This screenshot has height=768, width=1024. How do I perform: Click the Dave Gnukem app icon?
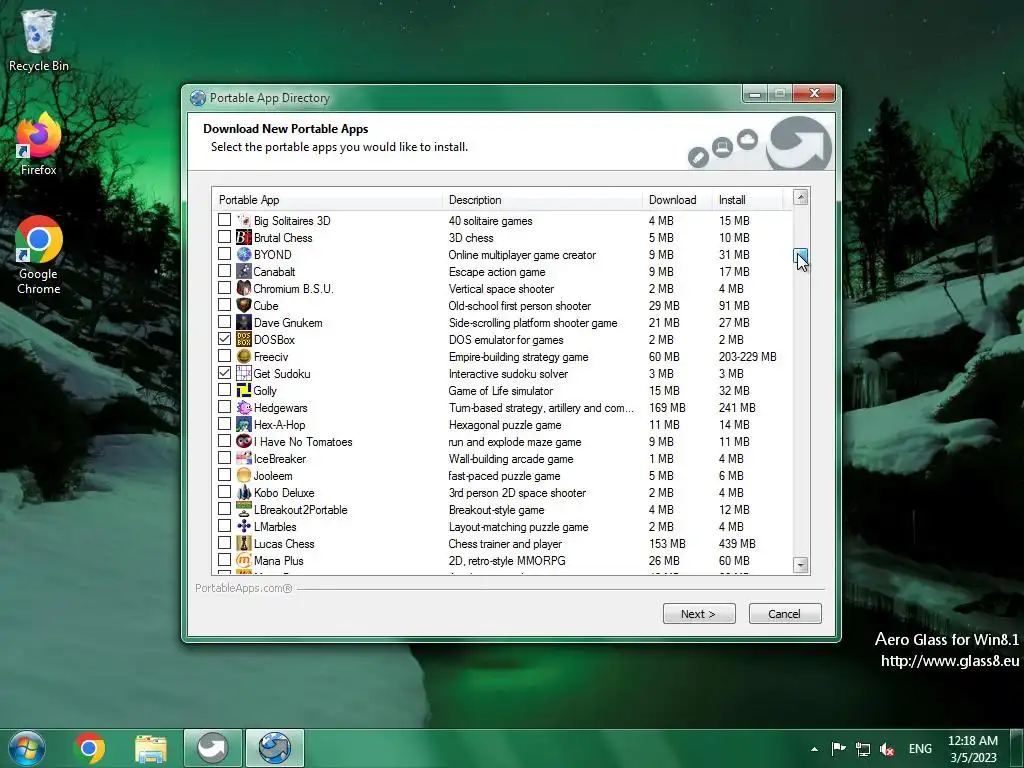[244, 323]
